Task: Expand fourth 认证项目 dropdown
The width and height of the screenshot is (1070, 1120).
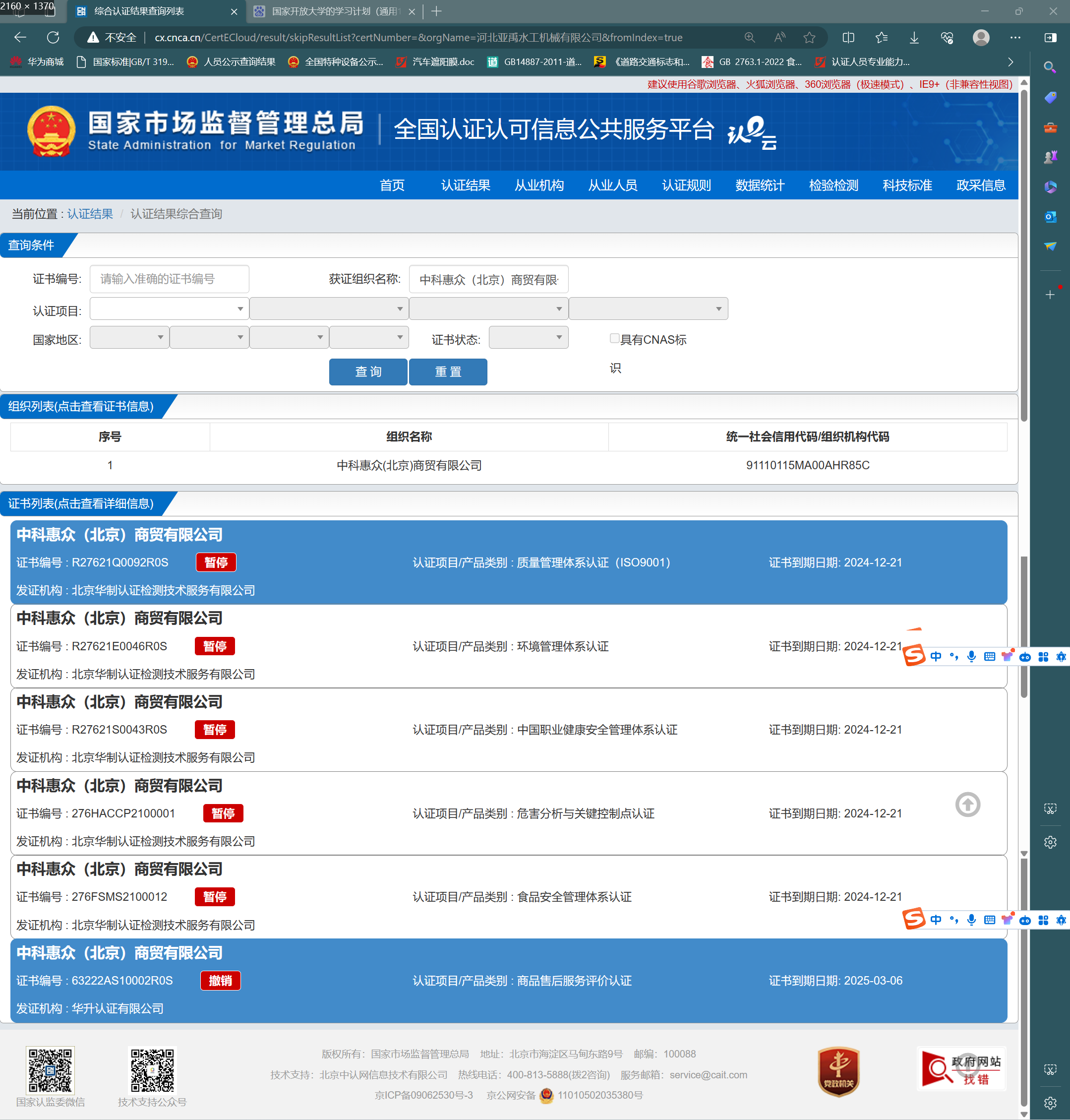Action: (x=649, y=309)
